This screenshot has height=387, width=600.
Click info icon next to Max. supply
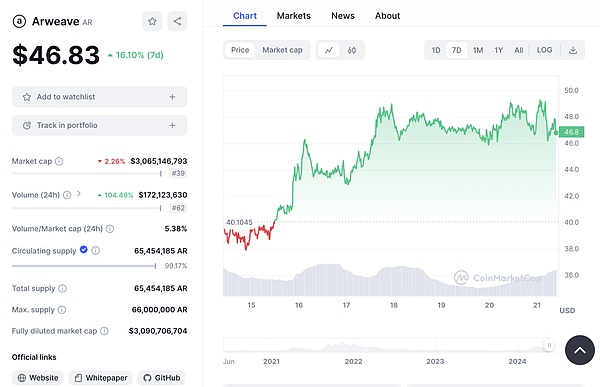pyautogui.click(x=62, y=310)
